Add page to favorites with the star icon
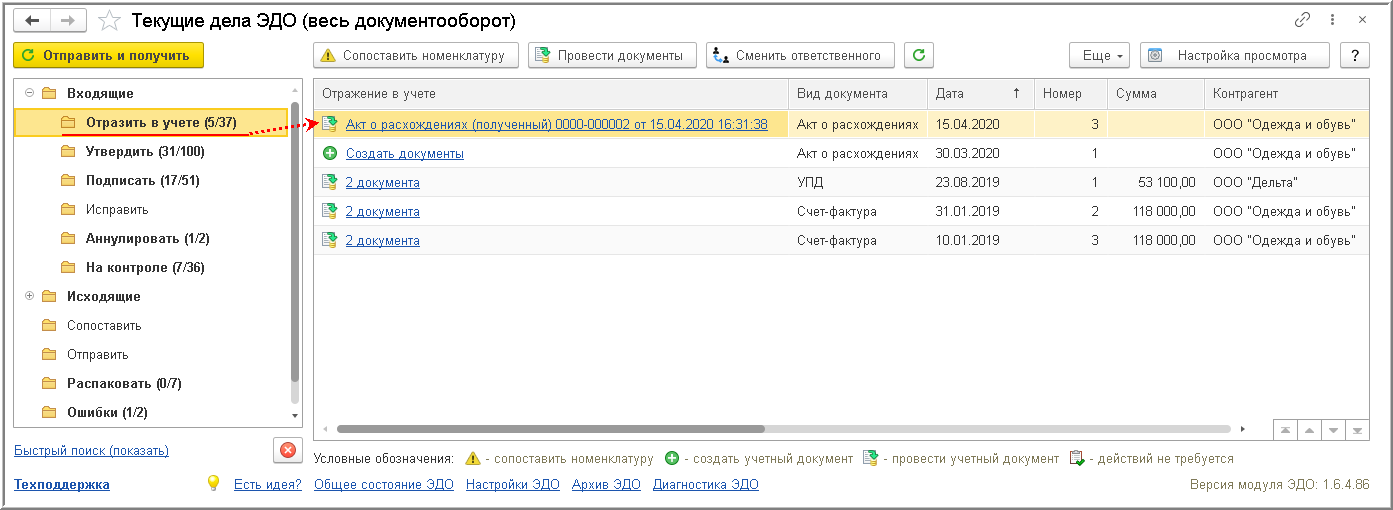1393x510 pixels. tap(110, 20)
